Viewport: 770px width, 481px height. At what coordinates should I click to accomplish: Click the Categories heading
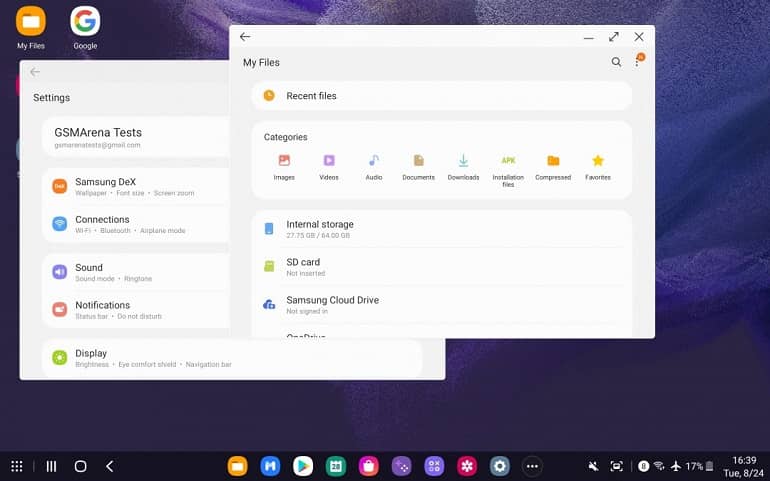pos(285,137)
